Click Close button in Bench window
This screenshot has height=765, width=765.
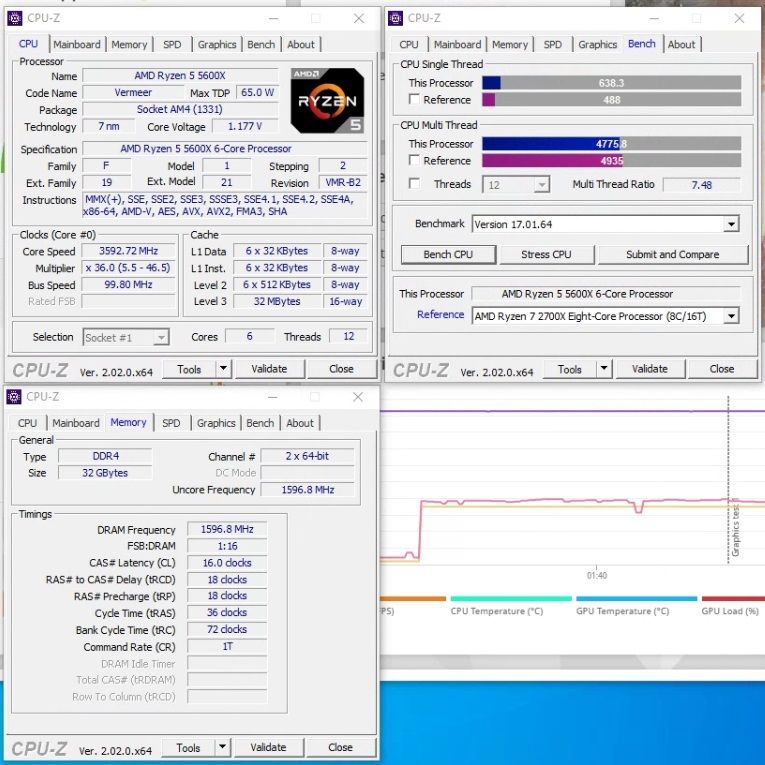tap(722, 369)
